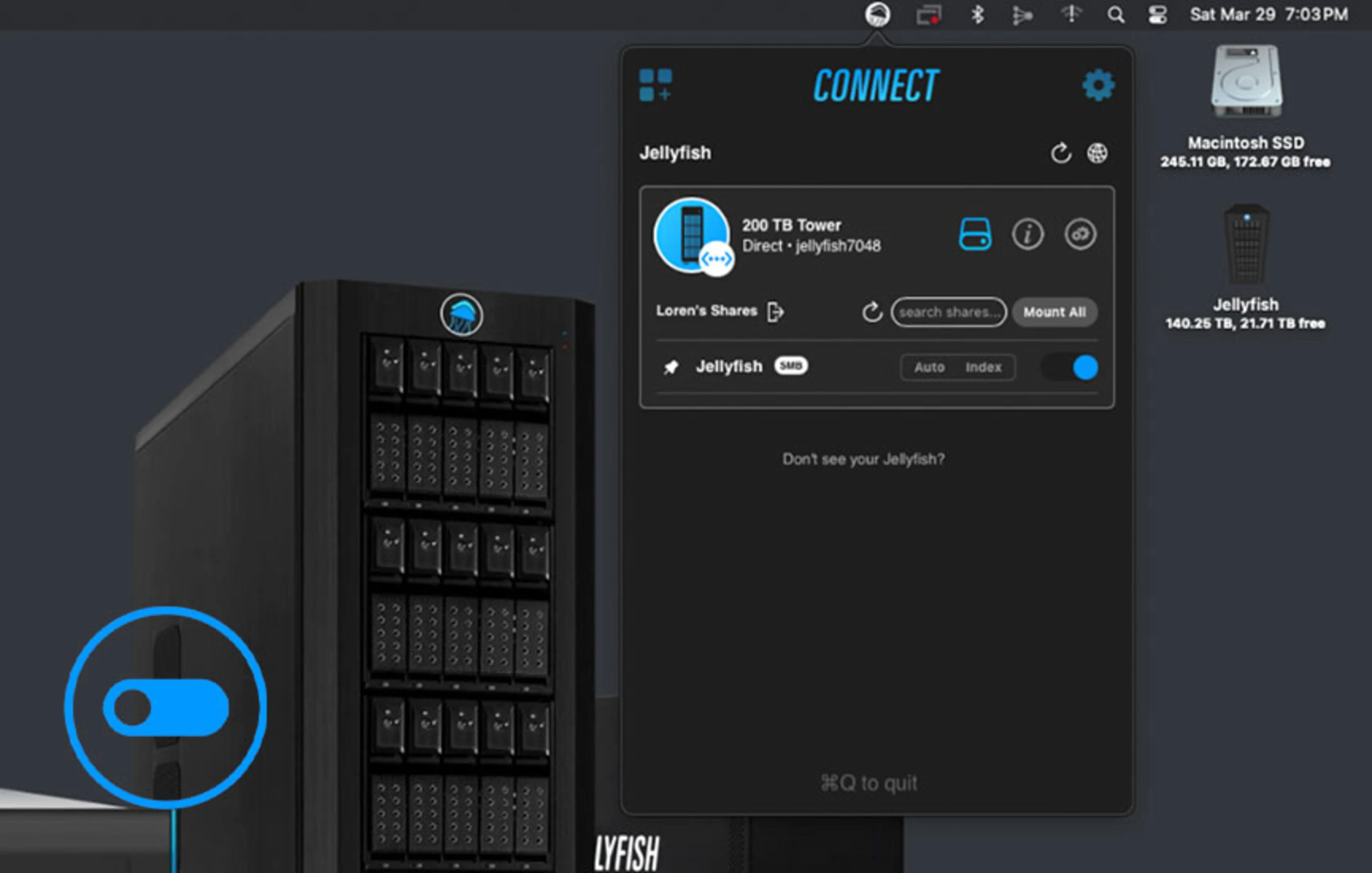Screen dimensions: 1372x873
Task: Log out of Loren's Shares
Action: pos(776,312)
